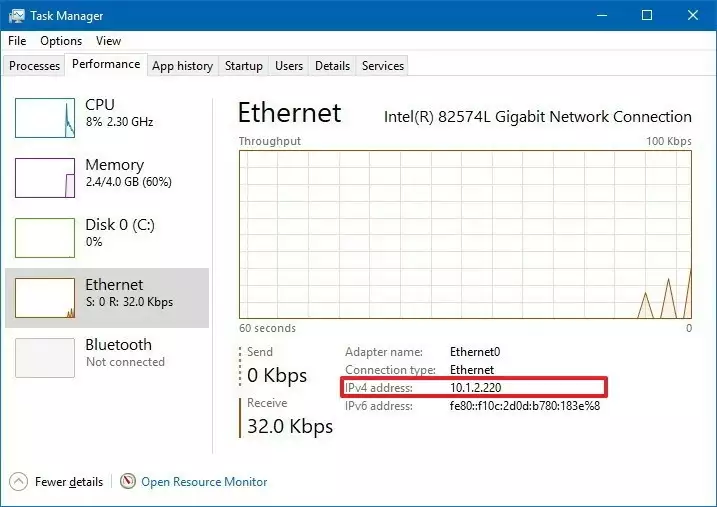Select the Memory usage graph thumbnail

45,178
